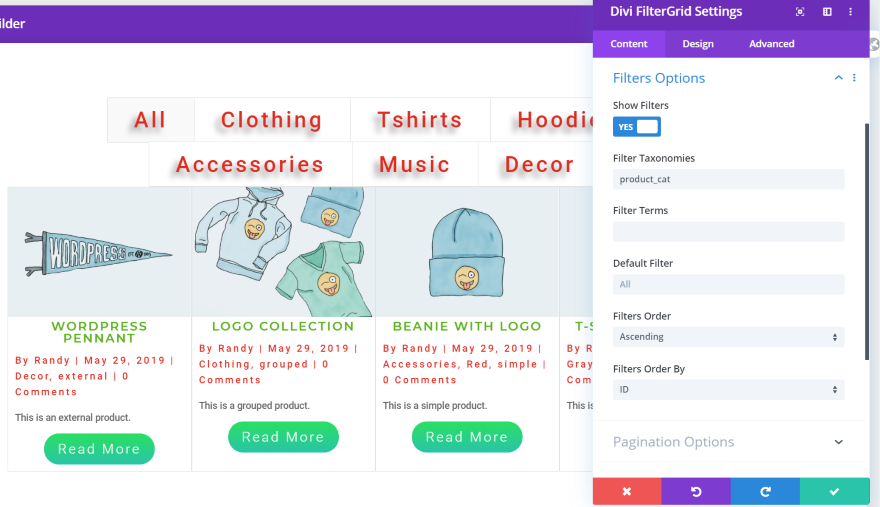Image resolution: width=880 pixels, height=507 pixels.
Task: Toggle the Show Filters YES switch
Action: tap(636, 127)
